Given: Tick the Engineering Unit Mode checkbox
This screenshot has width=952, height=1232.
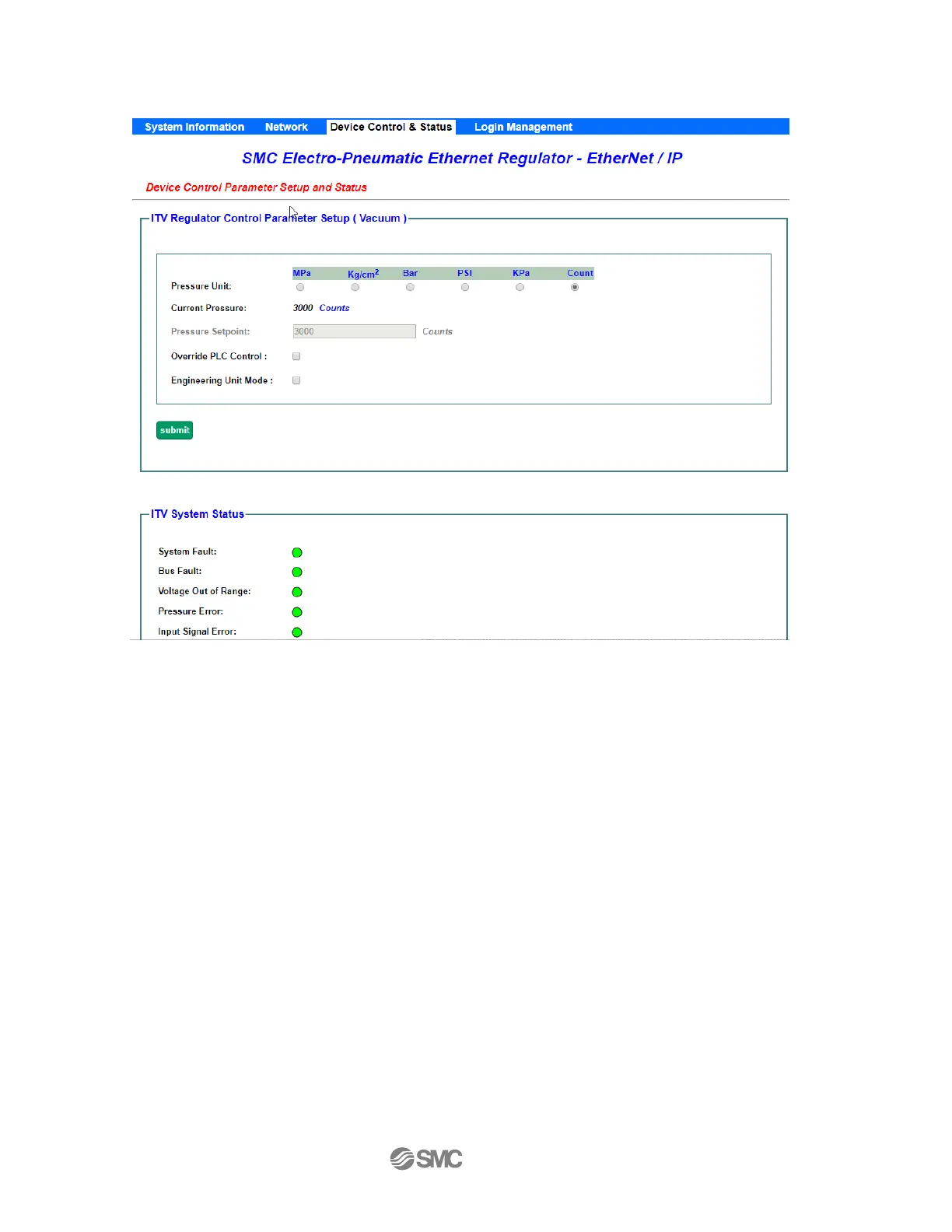Looking at the screenshot, I should [296, 380].
